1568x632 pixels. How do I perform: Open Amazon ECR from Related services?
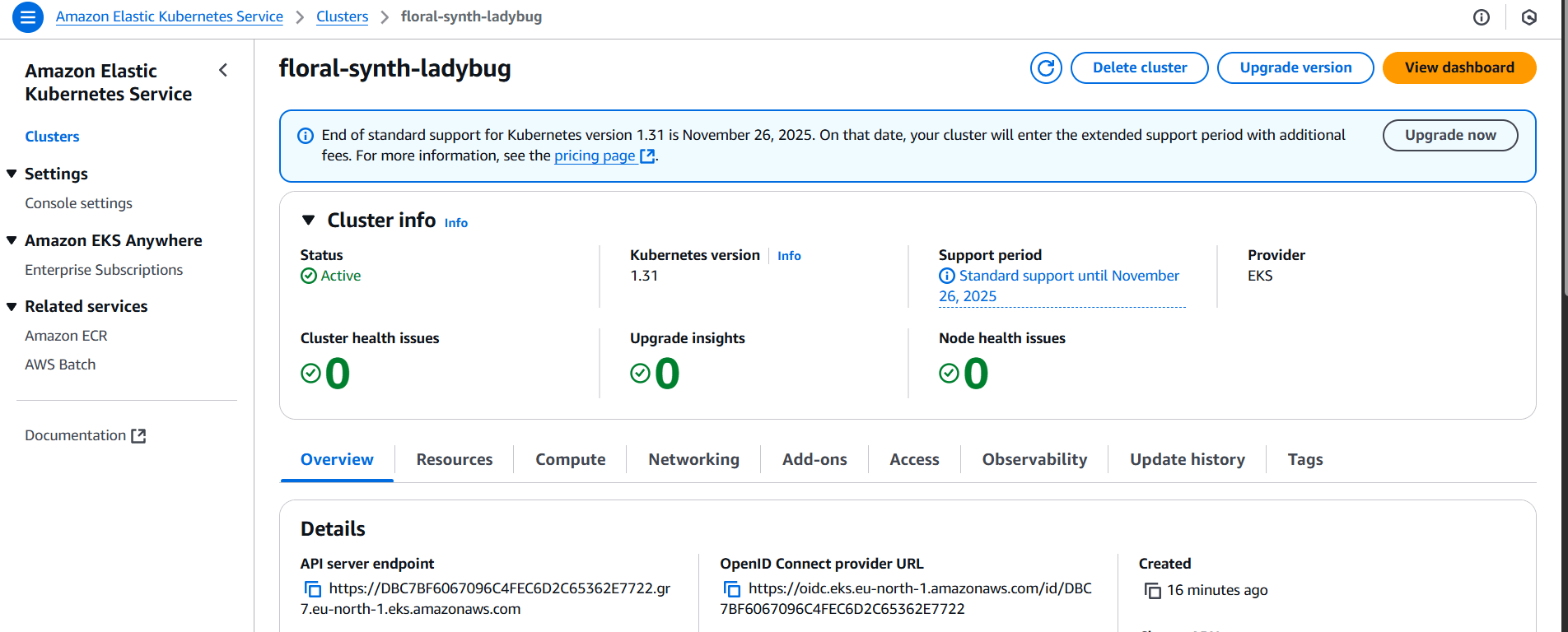coord(66,336)
